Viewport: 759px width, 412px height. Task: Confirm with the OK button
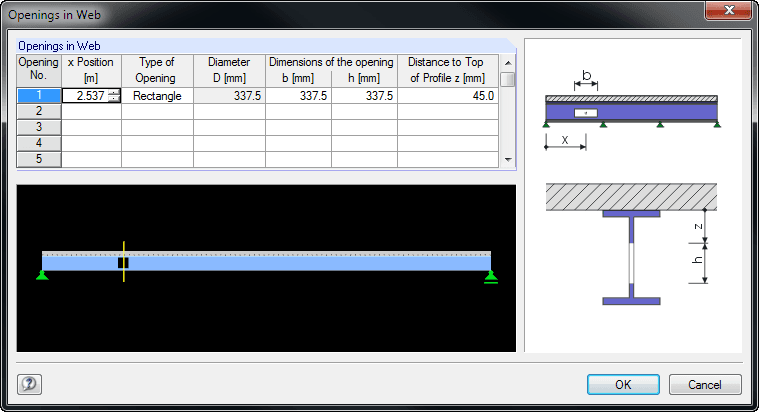(x=623, y=384)
